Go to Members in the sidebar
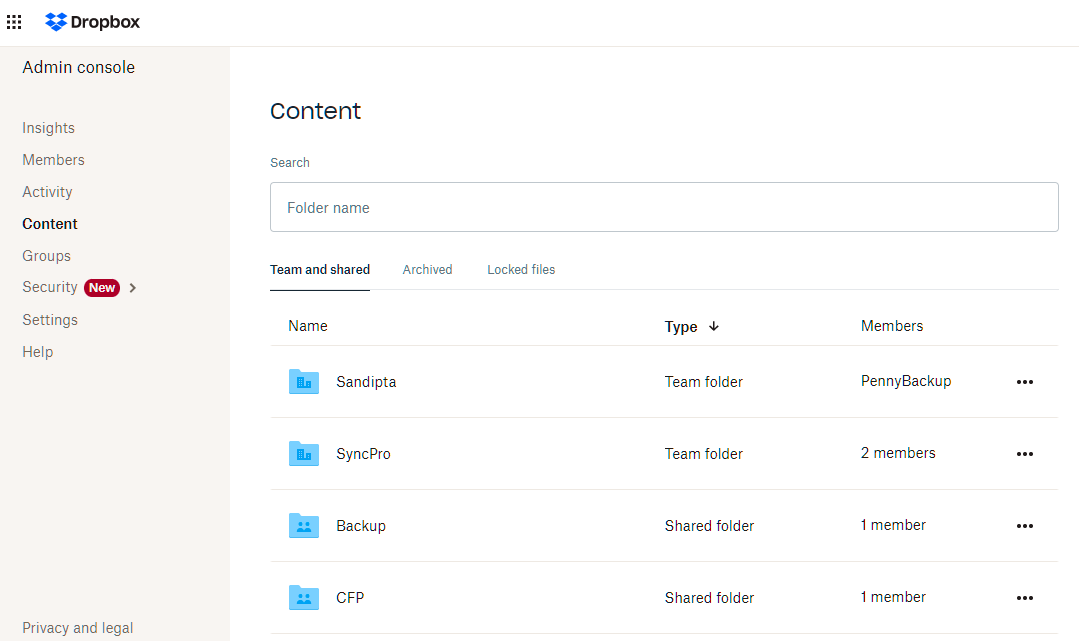 53,160
